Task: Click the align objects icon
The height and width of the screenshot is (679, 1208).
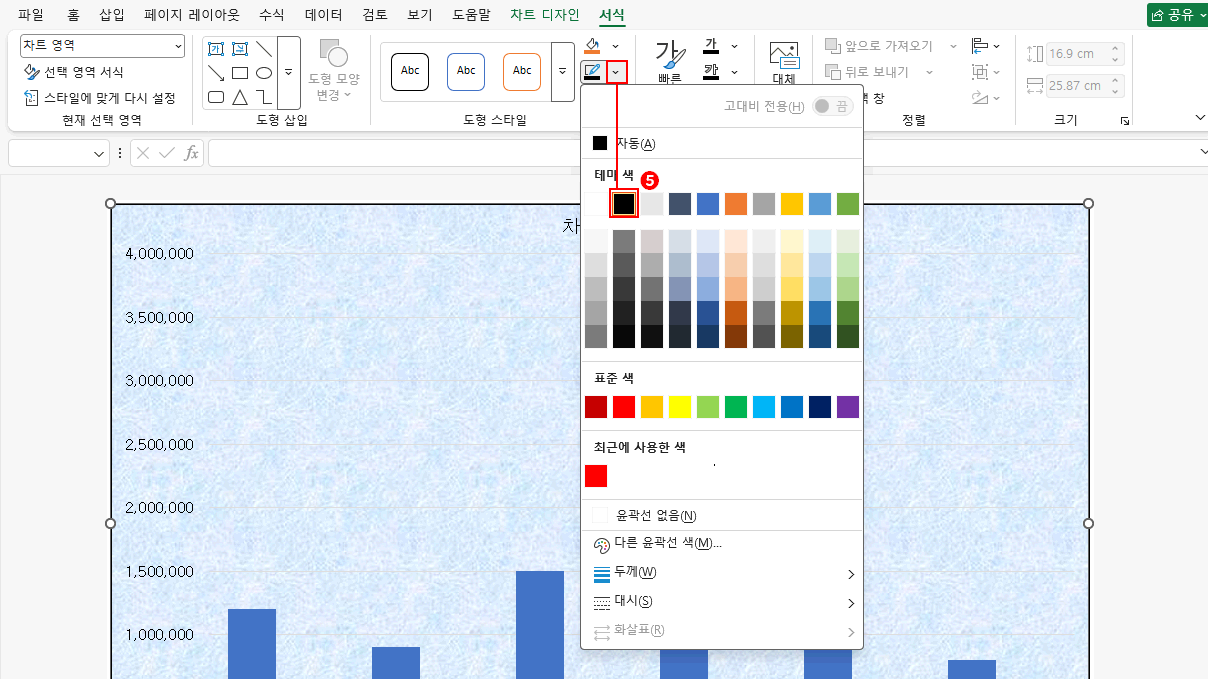Action: coord(979,46)
